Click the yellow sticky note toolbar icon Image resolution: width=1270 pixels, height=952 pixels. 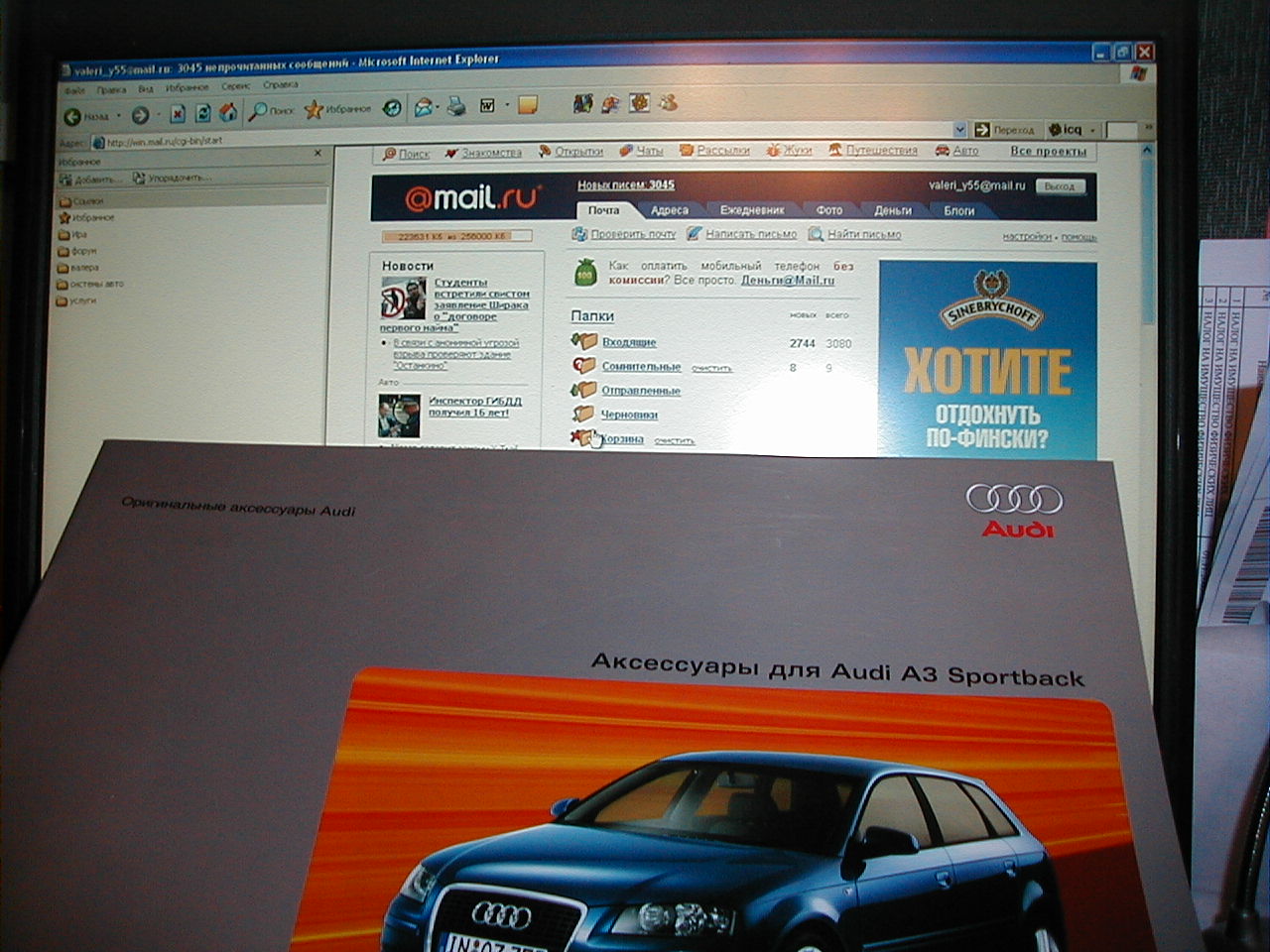(527, 104)
